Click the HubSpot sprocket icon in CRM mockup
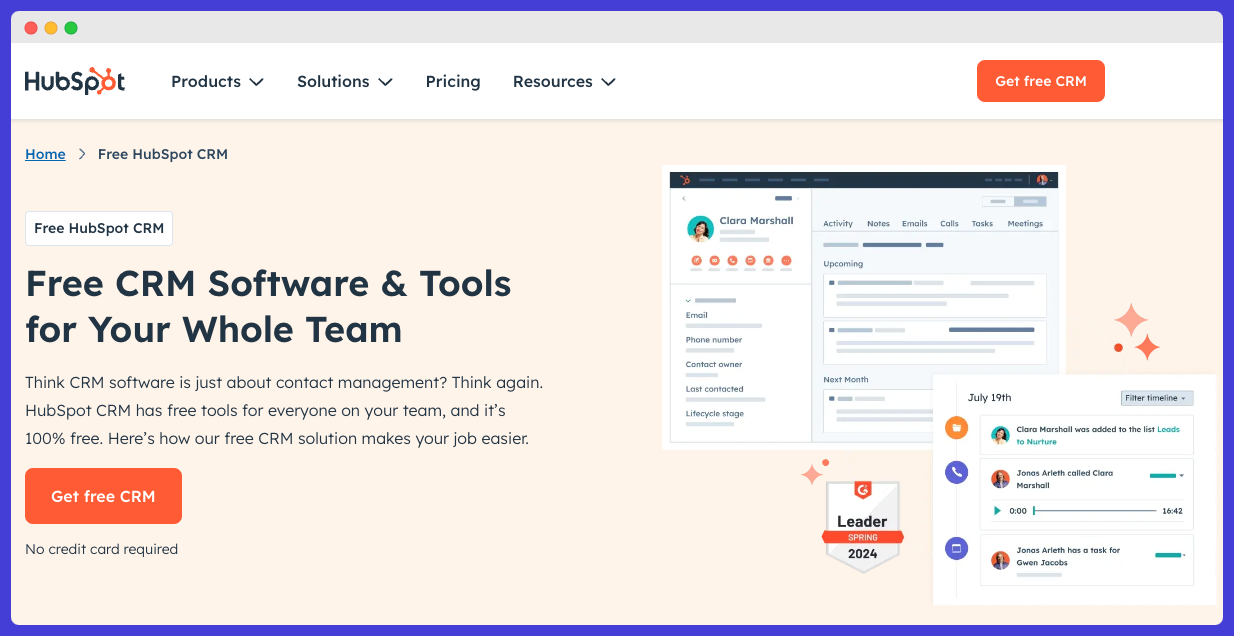The image size is (1234, 636). pyautogui.click(x=685, y=180)
